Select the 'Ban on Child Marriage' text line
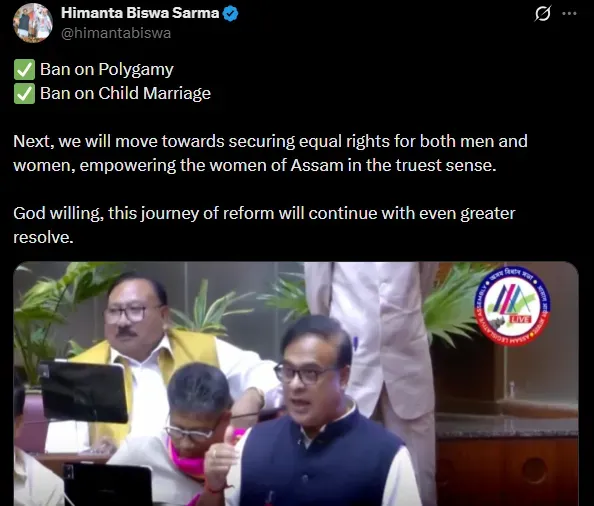Image resolution: width=594 pixels, height=506 pixels. click(125, 94)
